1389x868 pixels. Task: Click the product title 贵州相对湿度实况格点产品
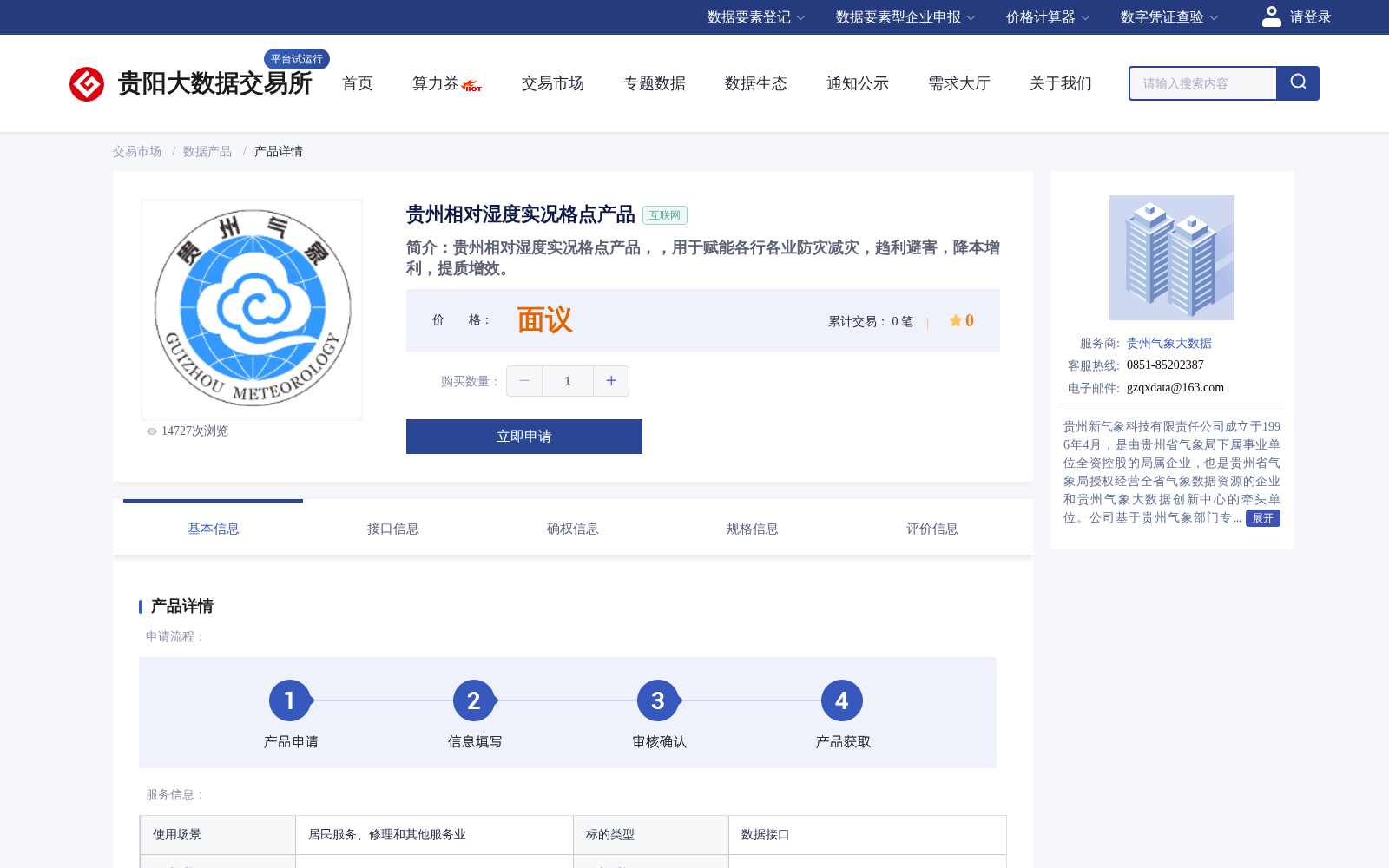pyautogui.click(x=521, y=214)
